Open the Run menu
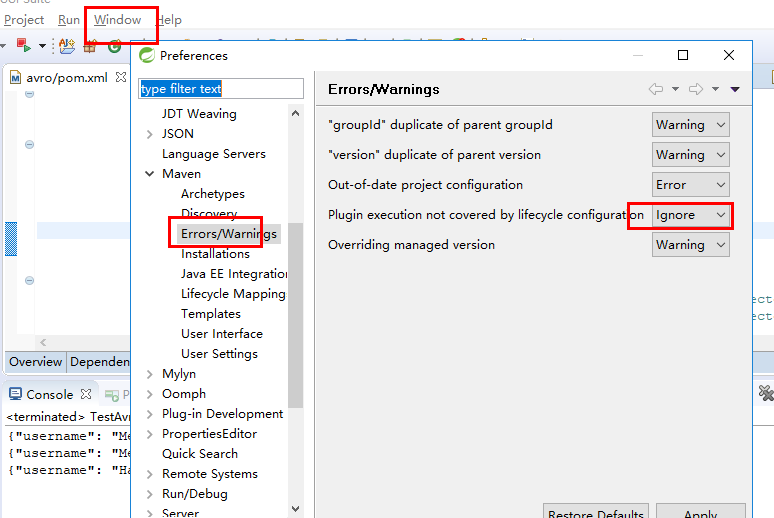The width and height of the screenshot is (774, 518). click(69, 20)
